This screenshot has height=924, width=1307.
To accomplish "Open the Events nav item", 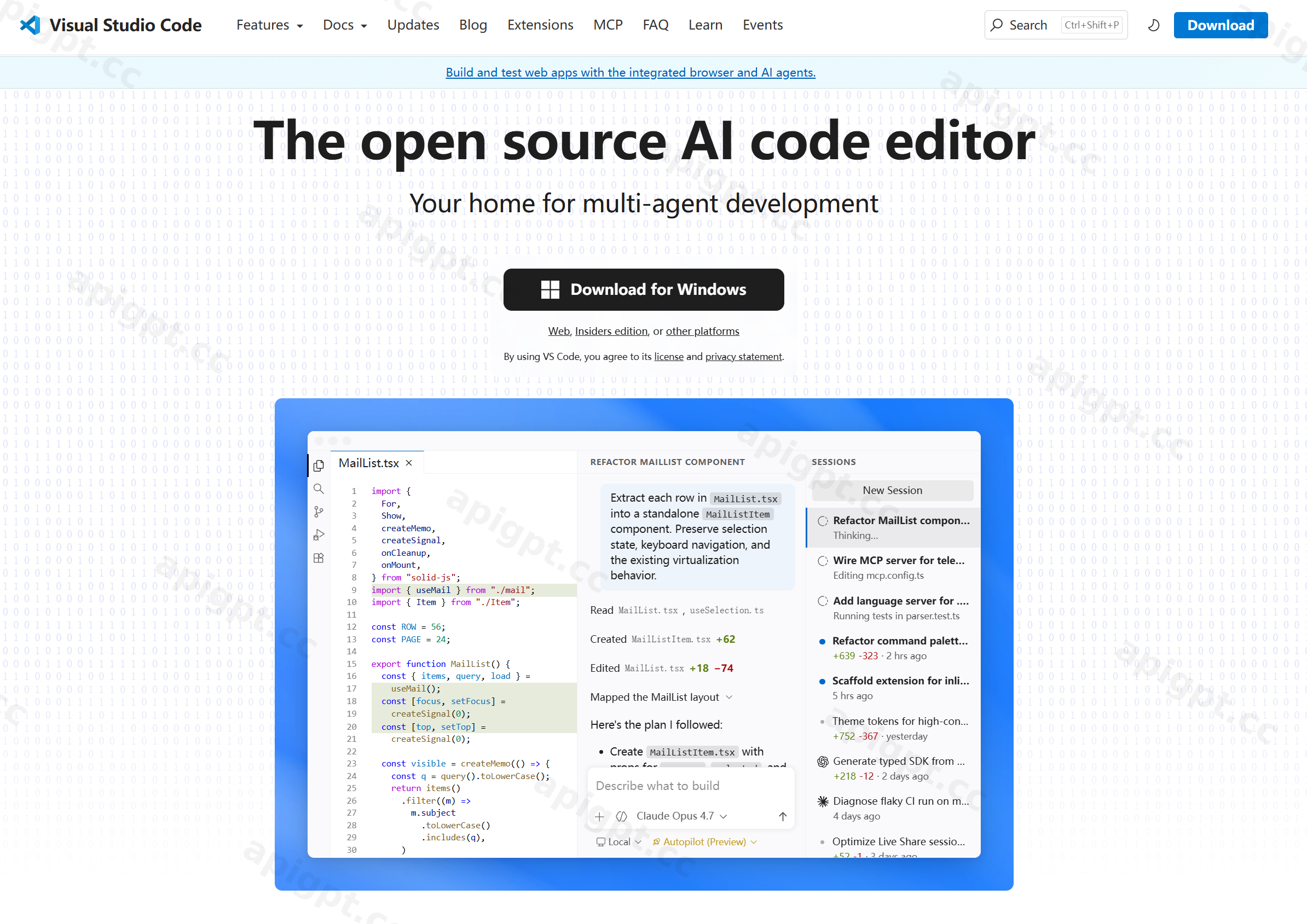I will coord(763,25).
